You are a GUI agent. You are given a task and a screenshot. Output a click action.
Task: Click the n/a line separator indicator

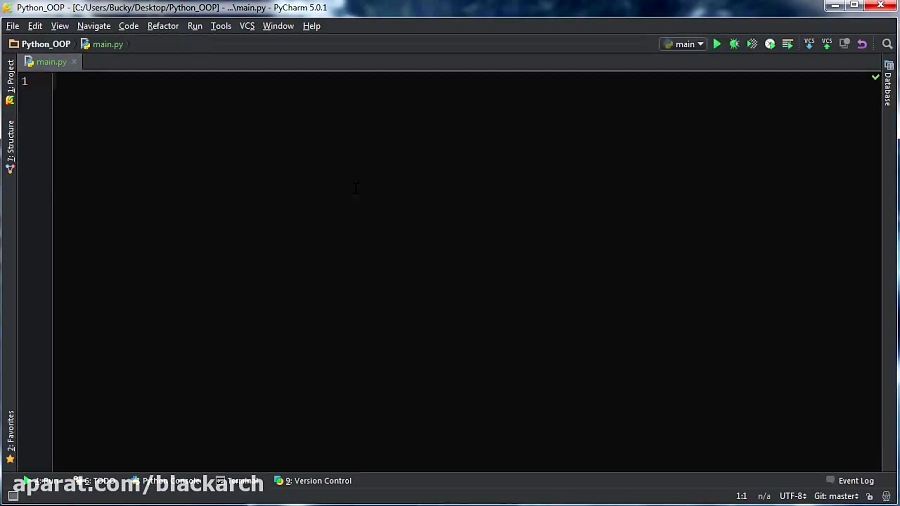pyautogui.click(x=764, y=496)
